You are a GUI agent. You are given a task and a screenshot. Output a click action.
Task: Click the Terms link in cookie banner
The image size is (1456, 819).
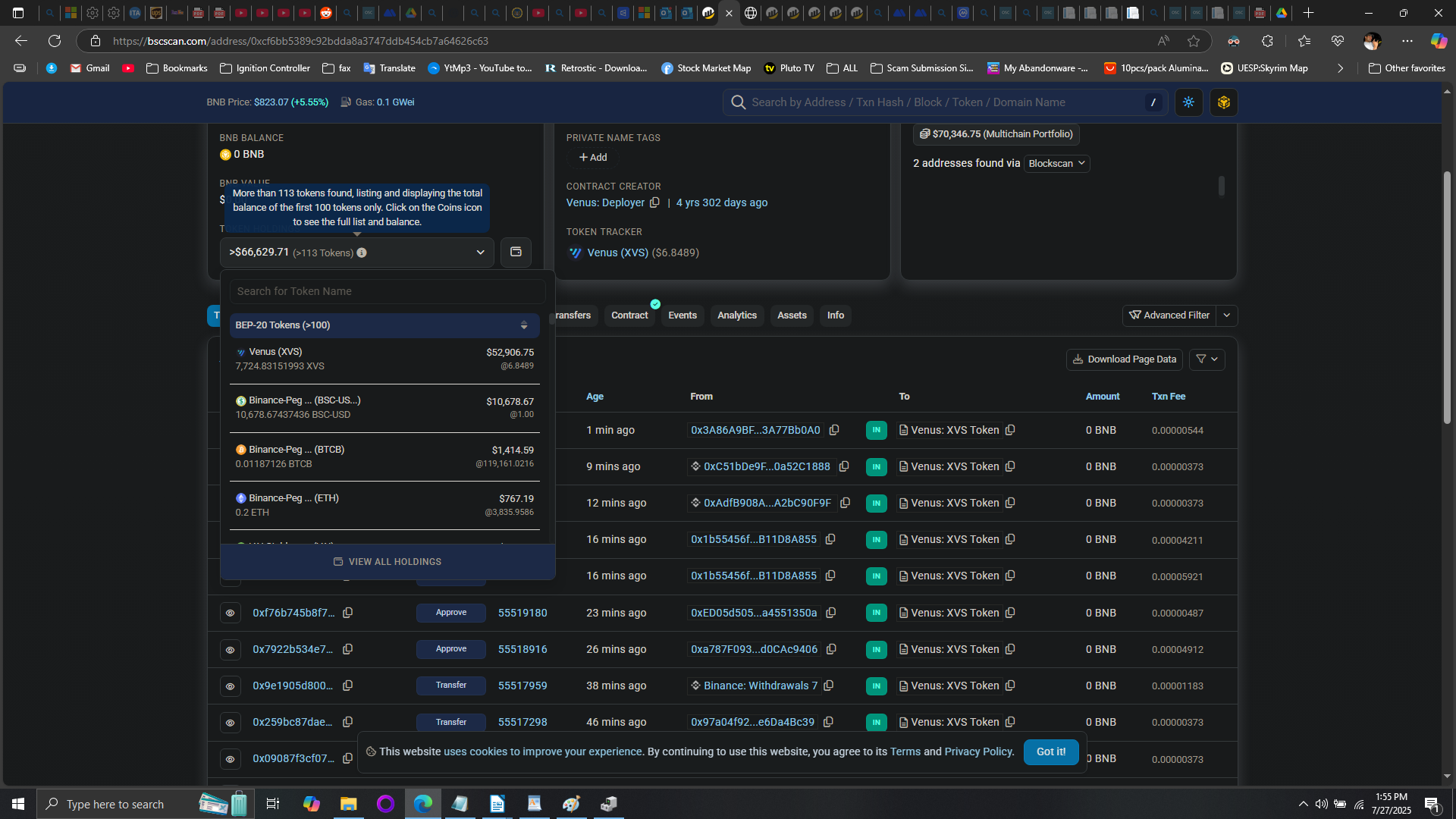point(905,752)
